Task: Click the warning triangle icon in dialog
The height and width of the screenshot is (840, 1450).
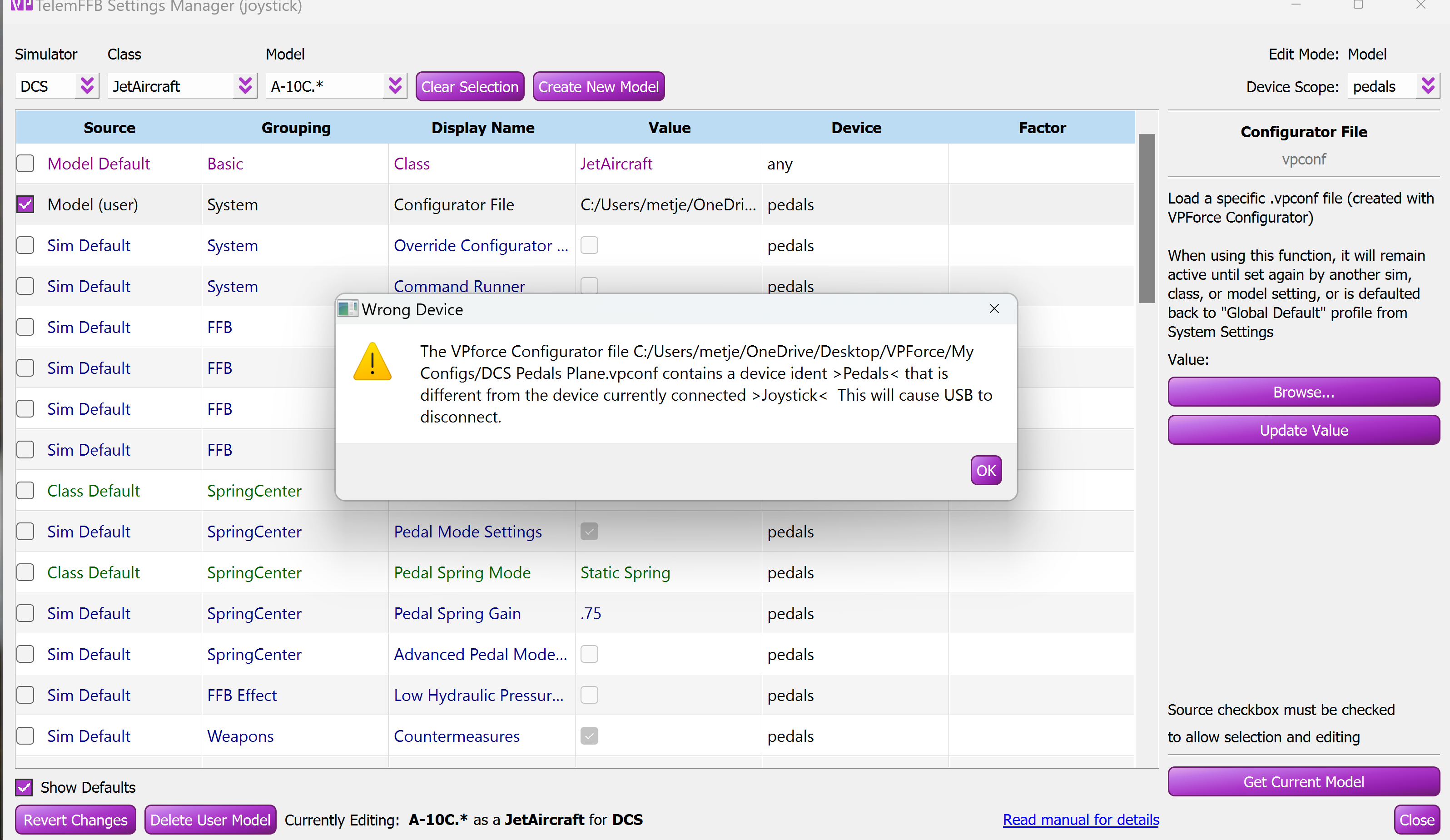Action: [x=372, y=362]
